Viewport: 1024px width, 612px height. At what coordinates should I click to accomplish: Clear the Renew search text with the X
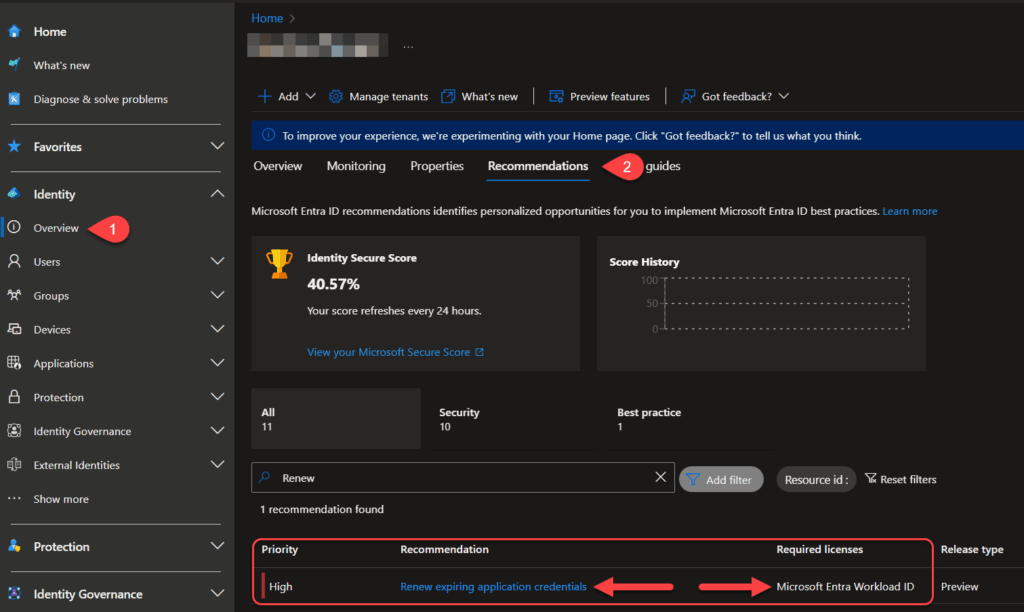(660, 477)
